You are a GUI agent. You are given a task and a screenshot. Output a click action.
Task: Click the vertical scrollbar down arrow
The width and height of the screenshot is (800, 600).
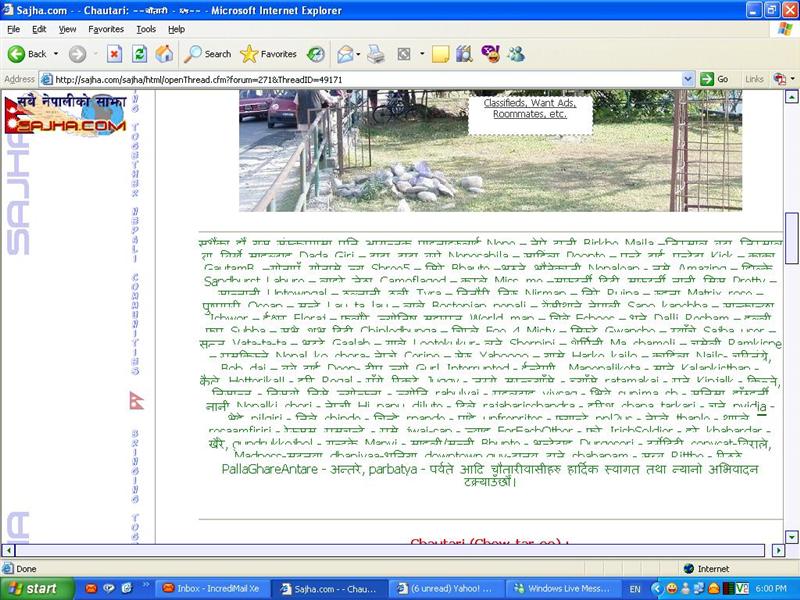[792, 535]
